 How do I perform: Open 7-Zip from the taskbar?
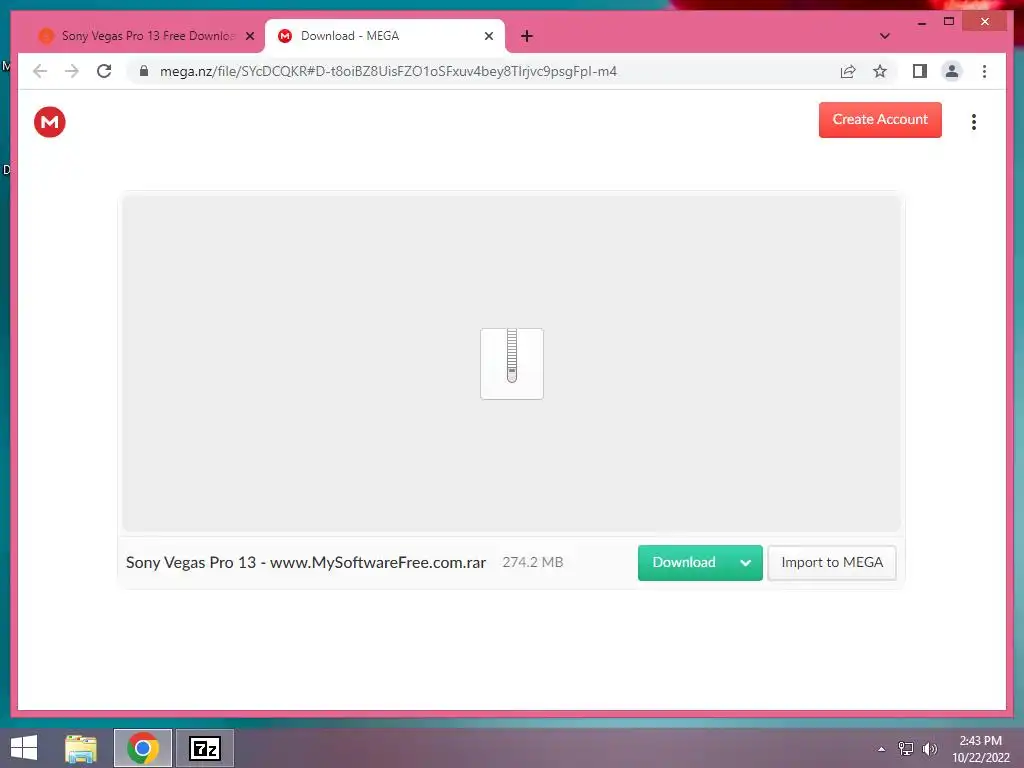(x=204, y=748)
